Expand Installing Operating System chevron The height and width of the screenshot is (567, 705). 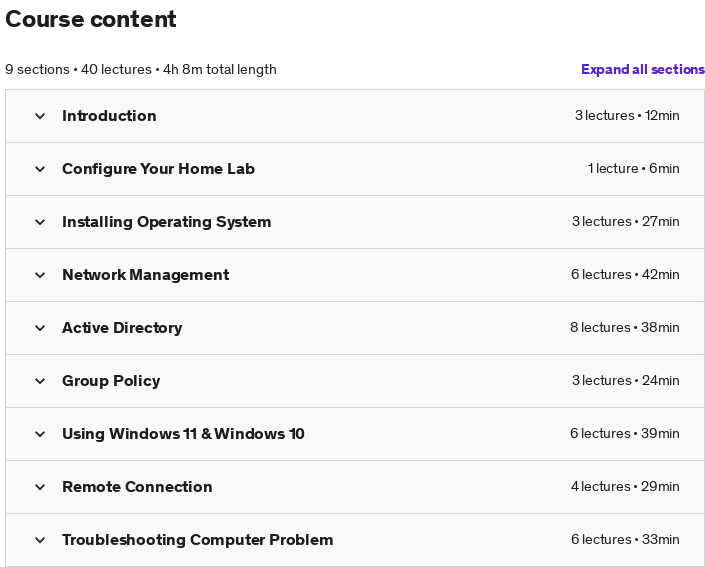(40, 222)
